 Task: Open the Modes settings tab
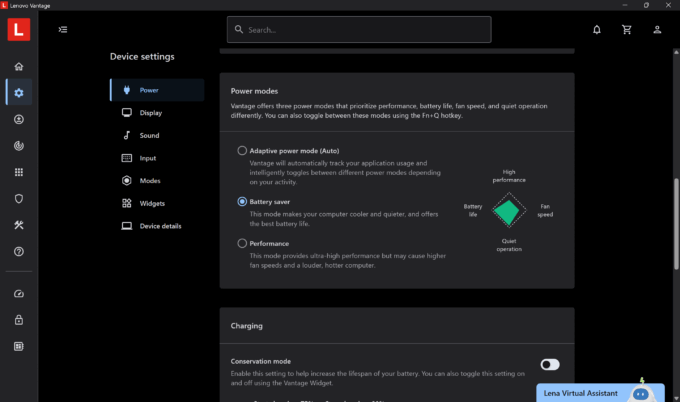[x=157, y=180]
